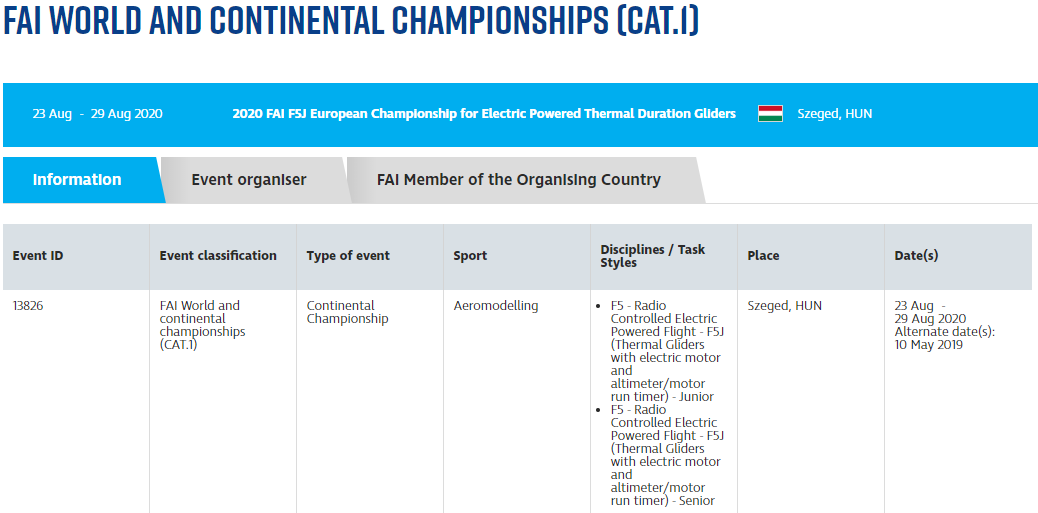Open the Event organiser tab
Viewport: 1038px width, 513px height.
click(249, 180)
